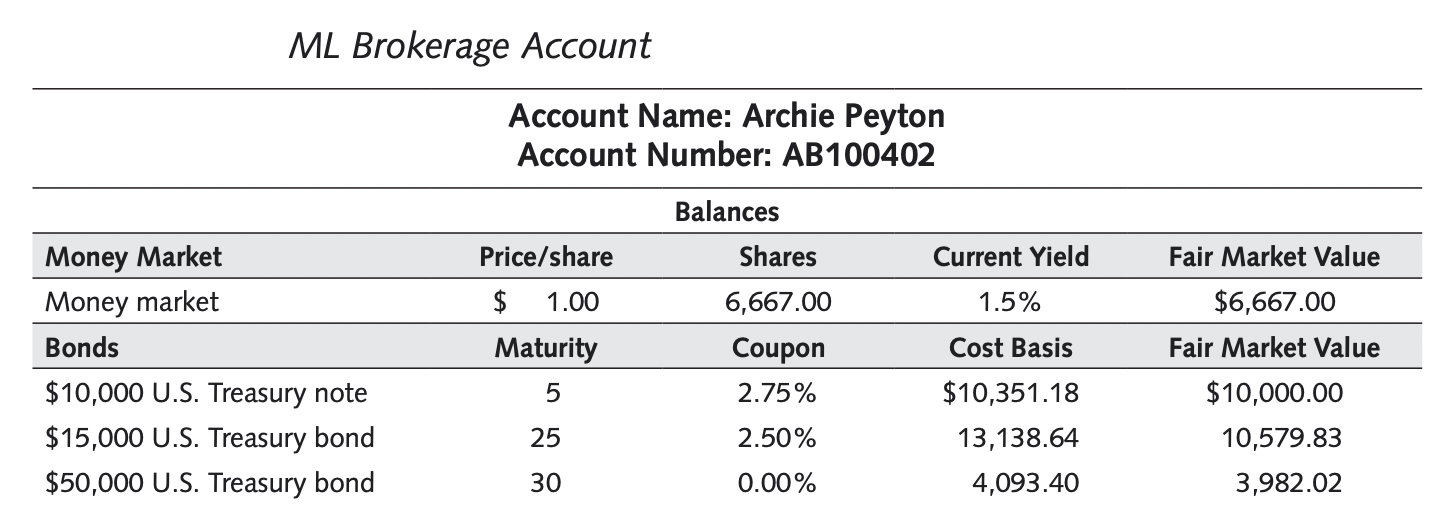Click the $10,351.18 cost basis cell
The image size is (1450, 510).
(1010, 393)
